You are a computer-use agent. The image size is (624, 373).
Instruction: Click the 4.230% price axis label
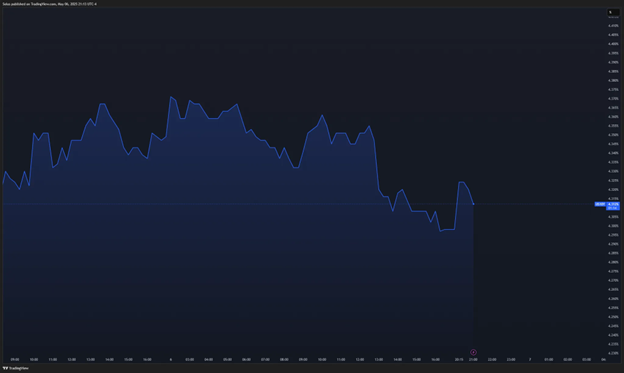click(613, 353)
